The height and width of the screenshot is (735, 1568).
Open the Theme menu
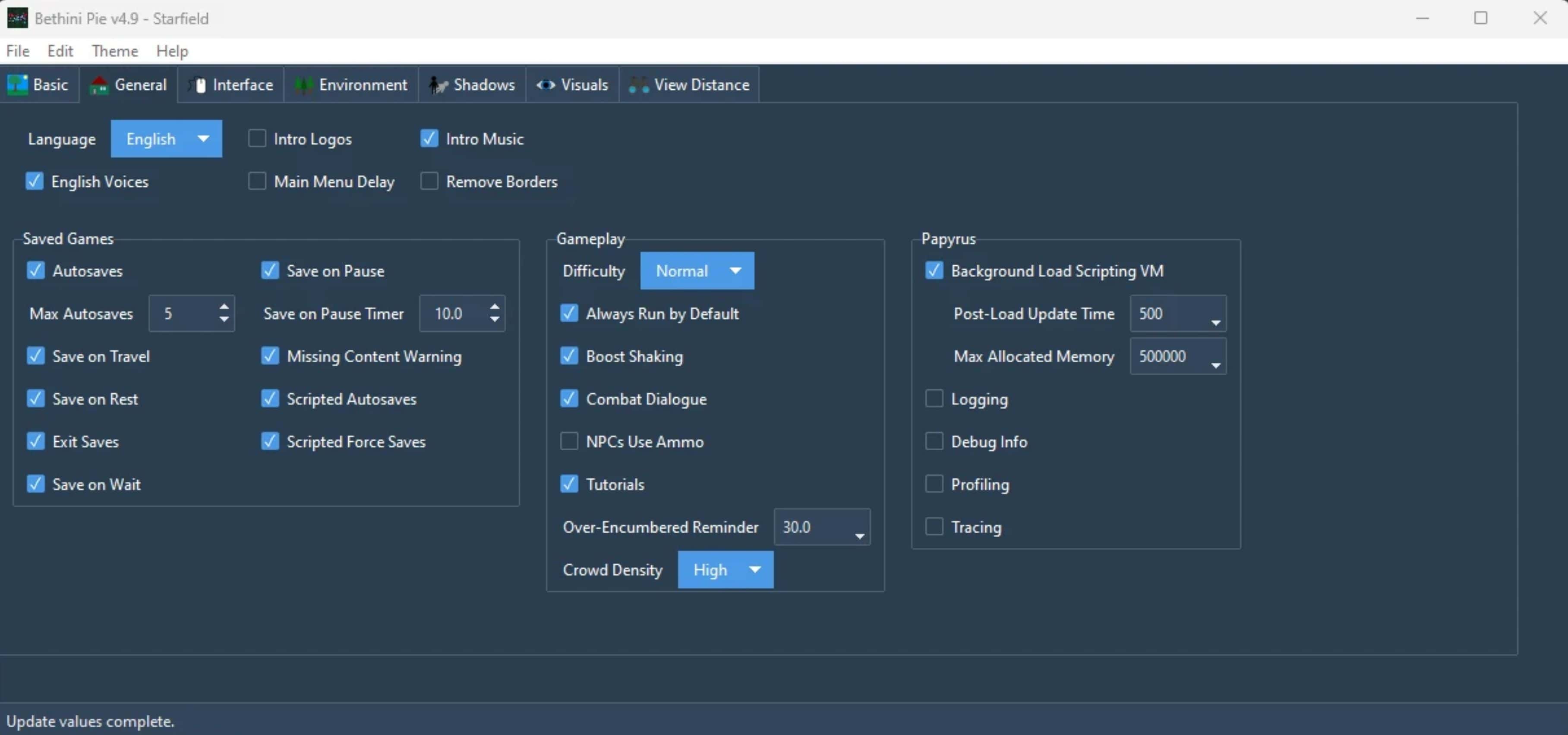pos(114,51)
